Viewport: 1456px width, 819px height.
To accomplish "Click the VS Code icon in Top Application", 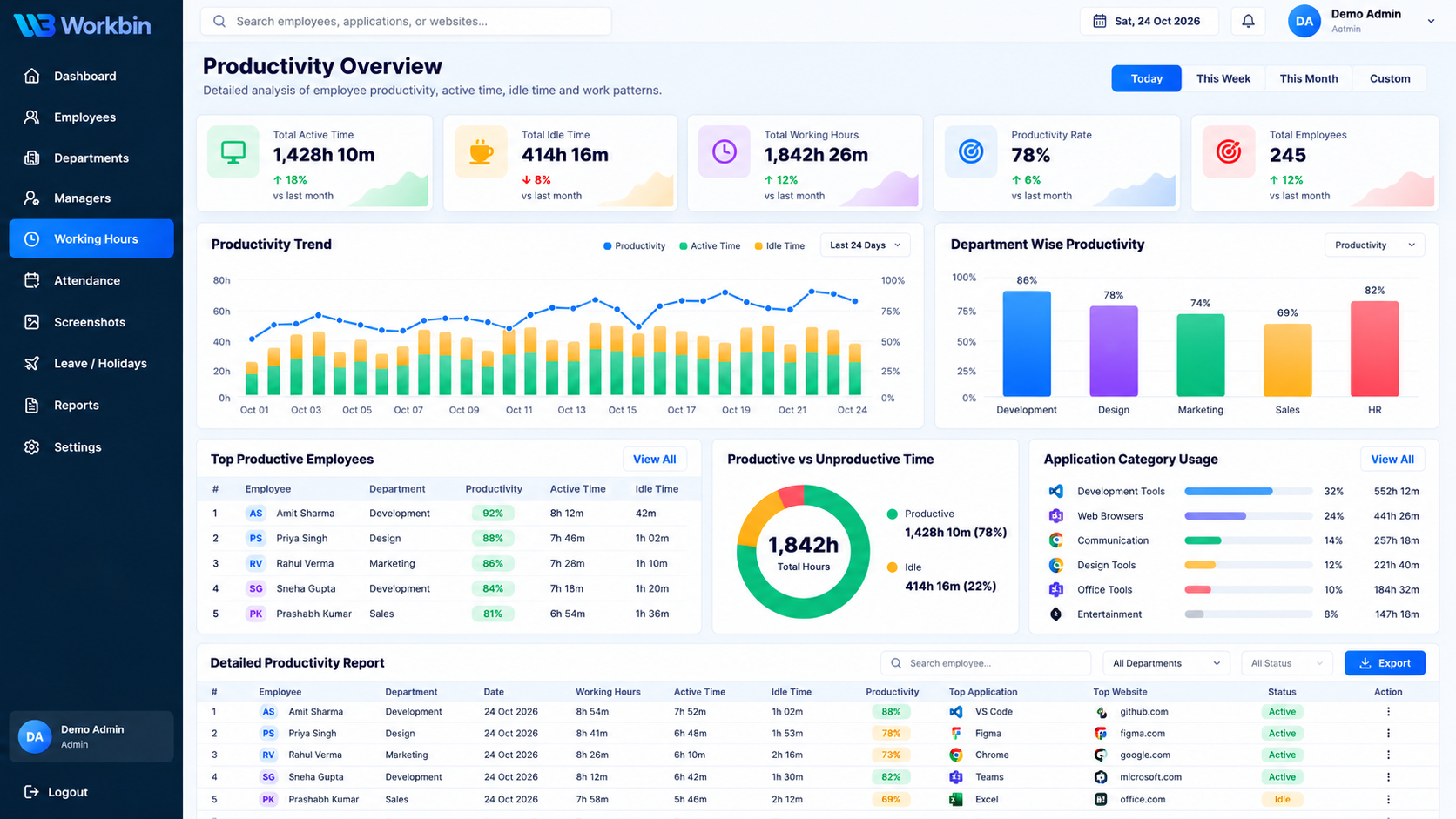I will [x=956, y=712].
